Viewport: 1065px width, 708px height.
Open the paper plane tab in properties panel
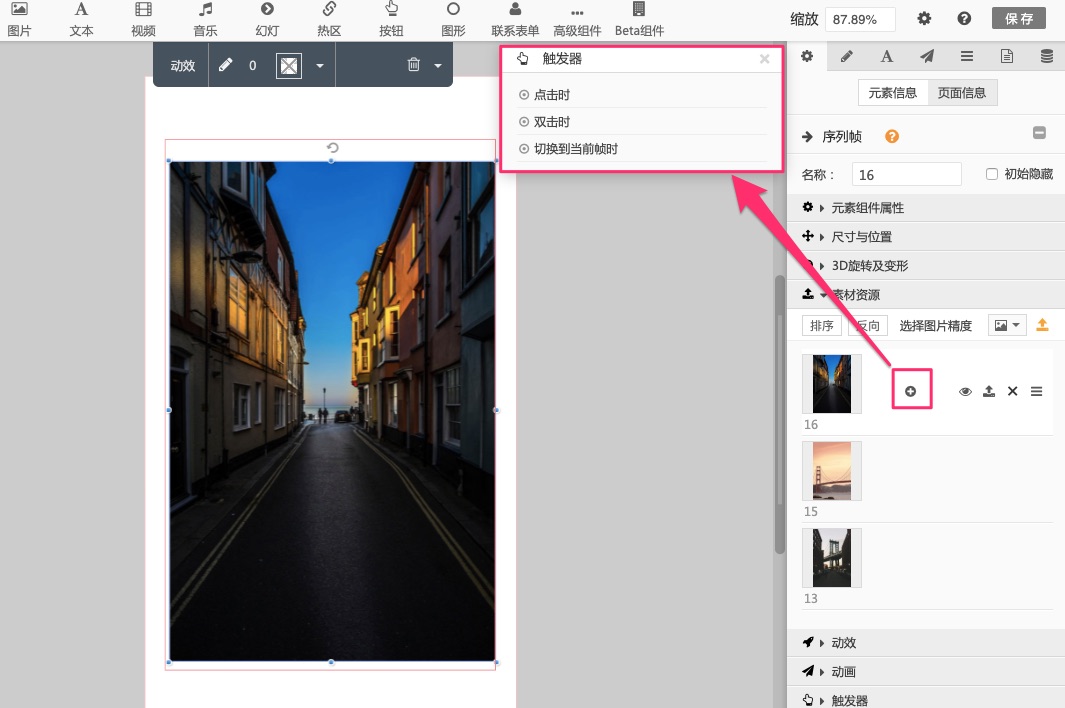pyautogui.click(x=927, y=56)
